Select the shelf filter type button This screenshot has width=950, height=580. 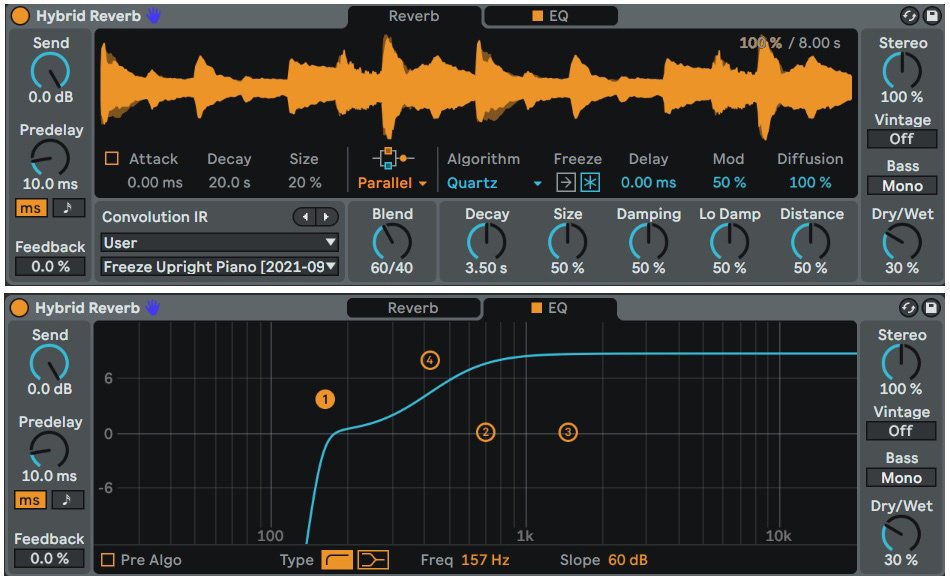click(x=373, y=559)
